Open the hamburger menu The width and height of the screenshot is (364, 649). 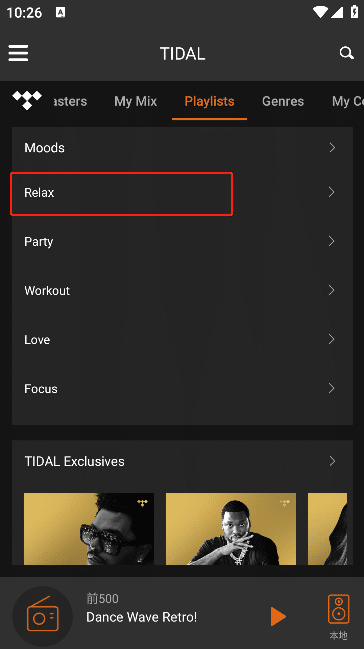tap(18, 53)
